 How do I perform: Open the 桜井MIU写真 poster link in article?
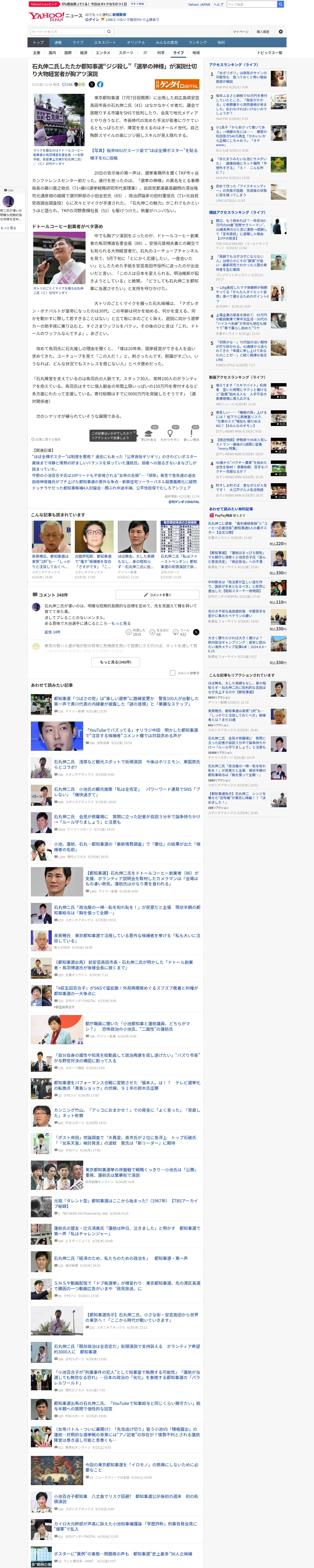[144, 154]
